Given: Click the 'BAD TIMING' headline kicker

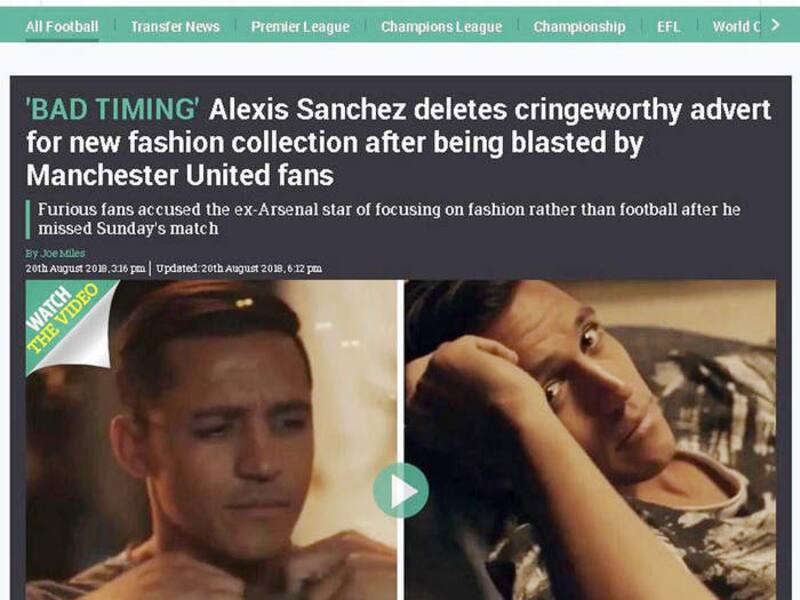Looking at the screenshot, I should (112, 109).
